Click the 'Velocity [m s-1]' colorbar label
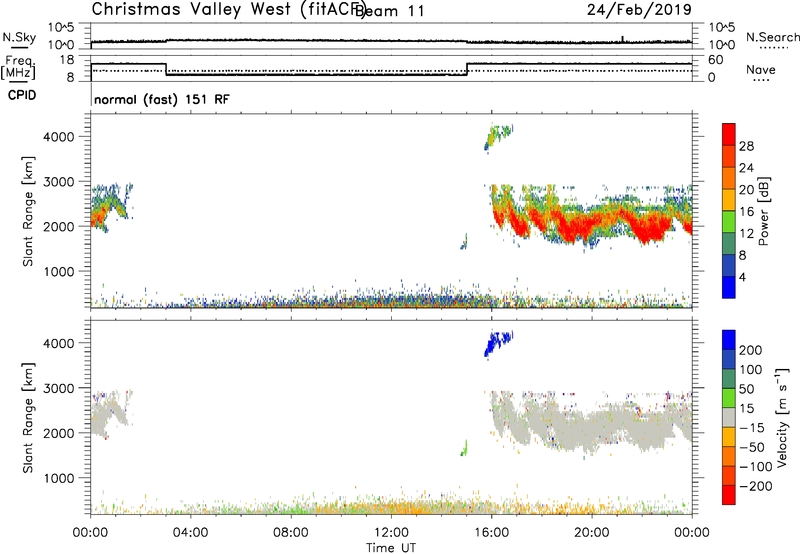The width and height of the screenshot is (800, 554). [x=781, y=417]
